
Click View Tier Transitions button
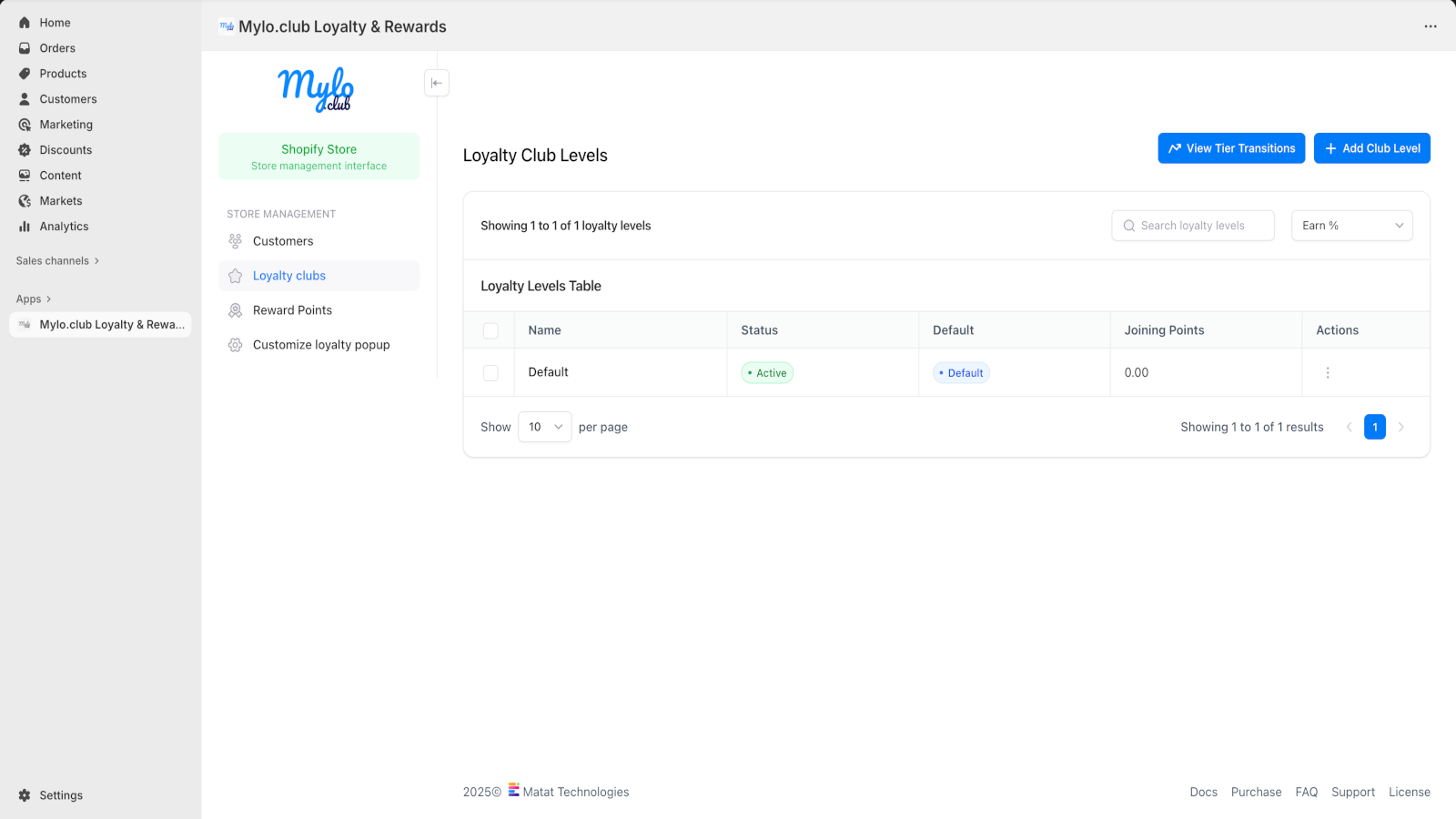point(1230,148)
